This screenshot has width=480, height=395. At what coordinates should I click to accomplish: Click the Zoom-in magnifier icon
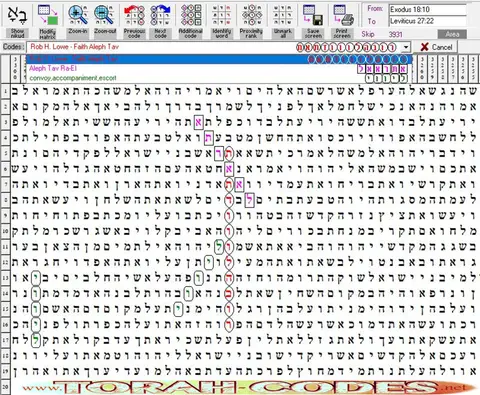tap(78, 15)
